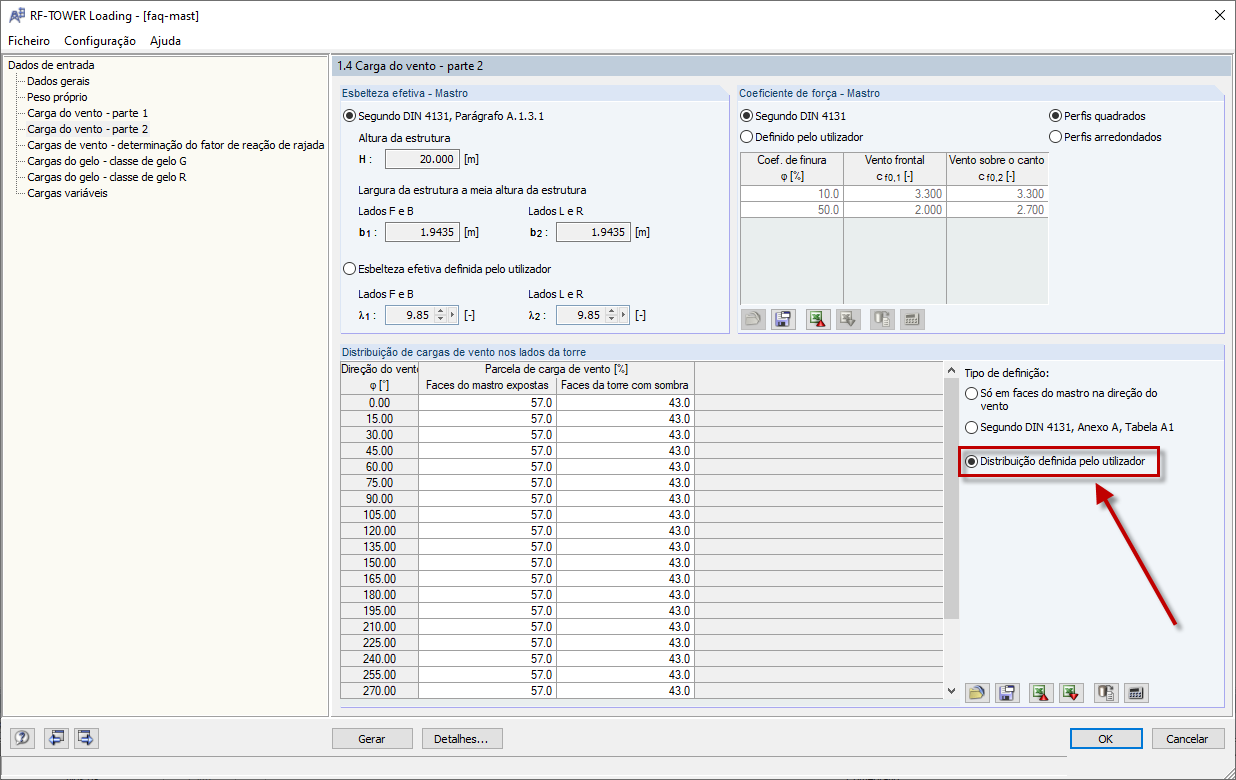Go to previous input window icon
Screen dimensions: 1236x780
(x=55, y=738)
